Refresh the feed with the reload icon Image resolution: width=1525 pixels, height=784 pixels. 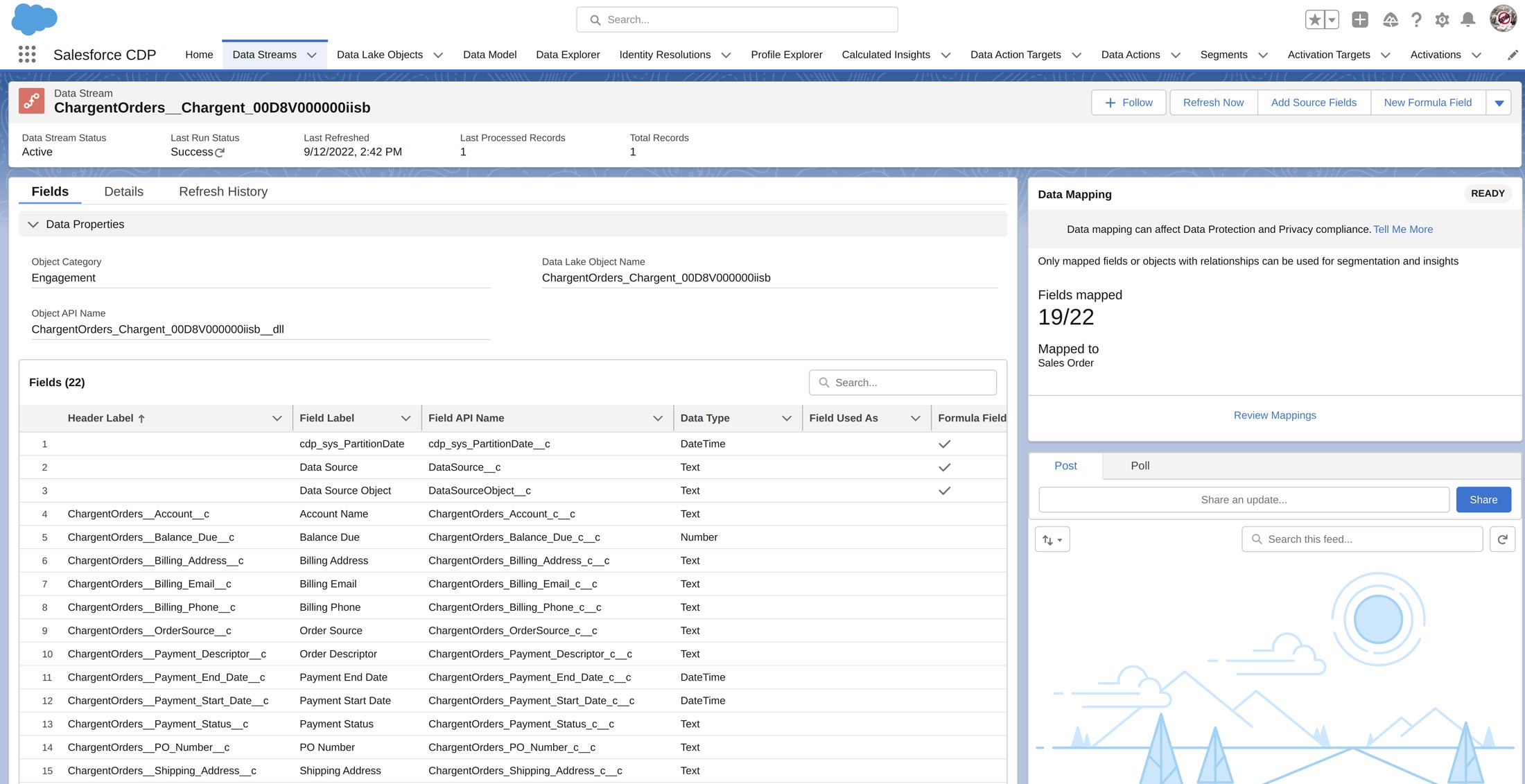[x=1502, y=539]
